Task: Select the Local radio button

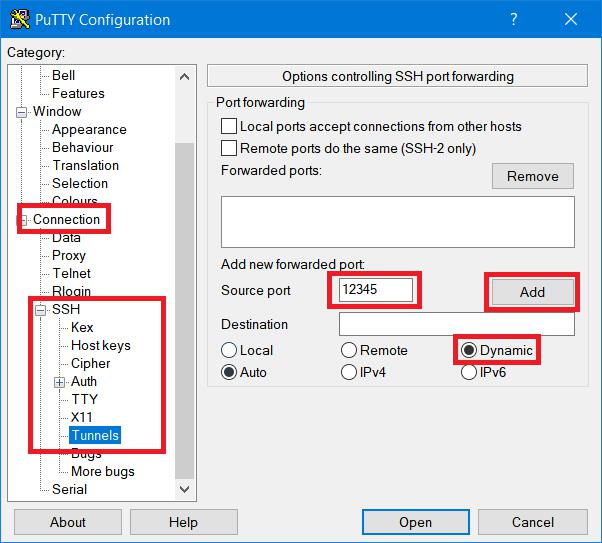Action: [229, 350]
